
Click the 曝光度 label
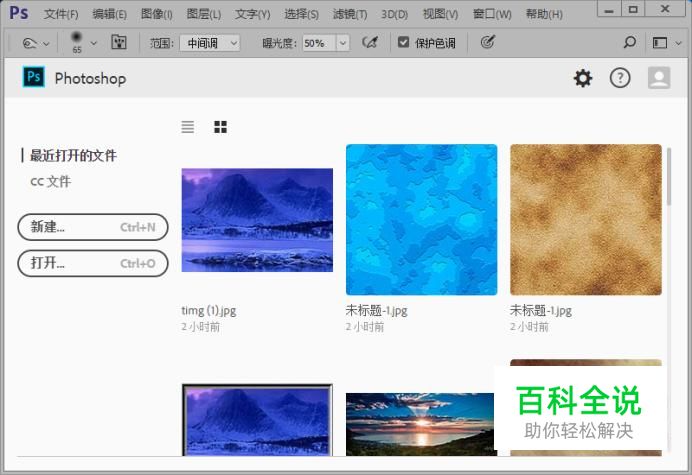click(x=278, y=43)
